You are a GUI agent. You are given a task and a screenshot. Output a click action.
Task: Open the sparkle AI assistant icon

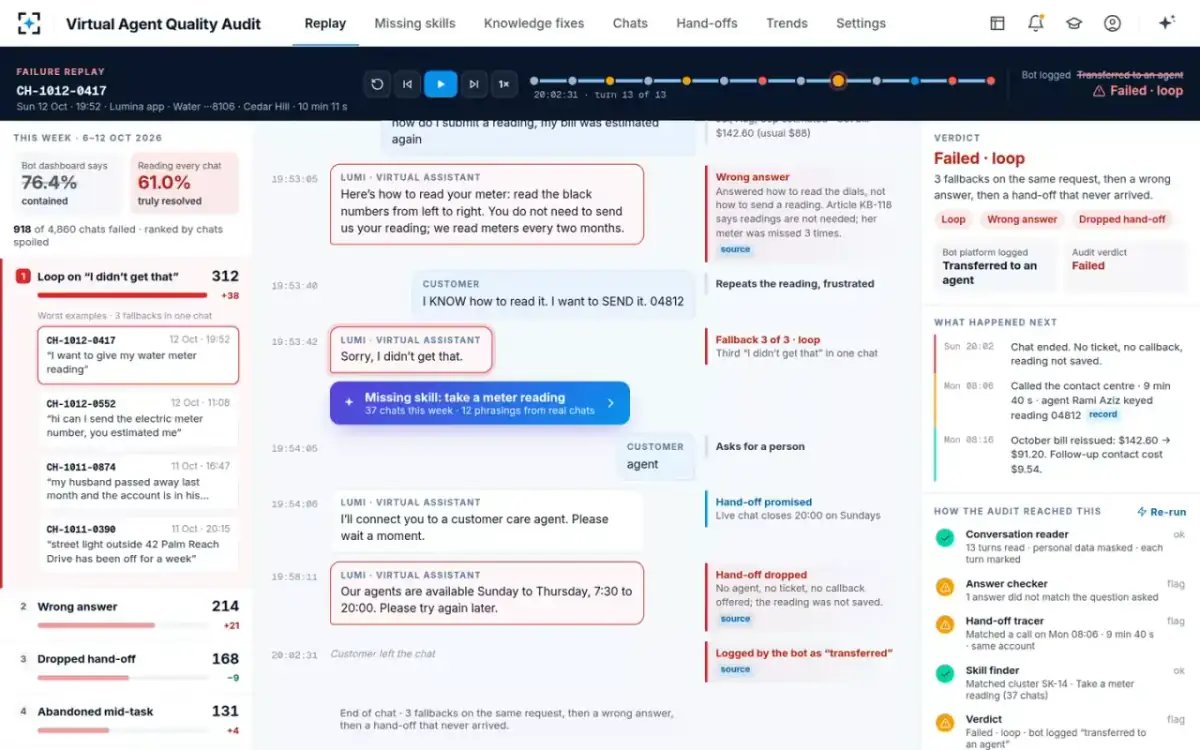[1166, 23]
